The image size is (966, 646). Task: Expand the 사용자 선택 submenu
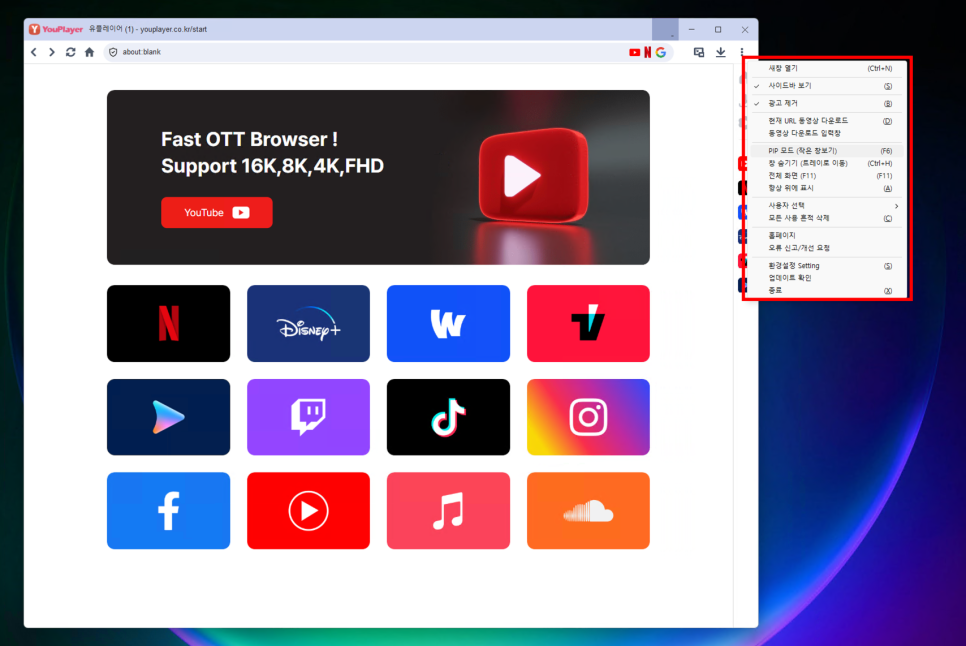[x=827, y=206]
